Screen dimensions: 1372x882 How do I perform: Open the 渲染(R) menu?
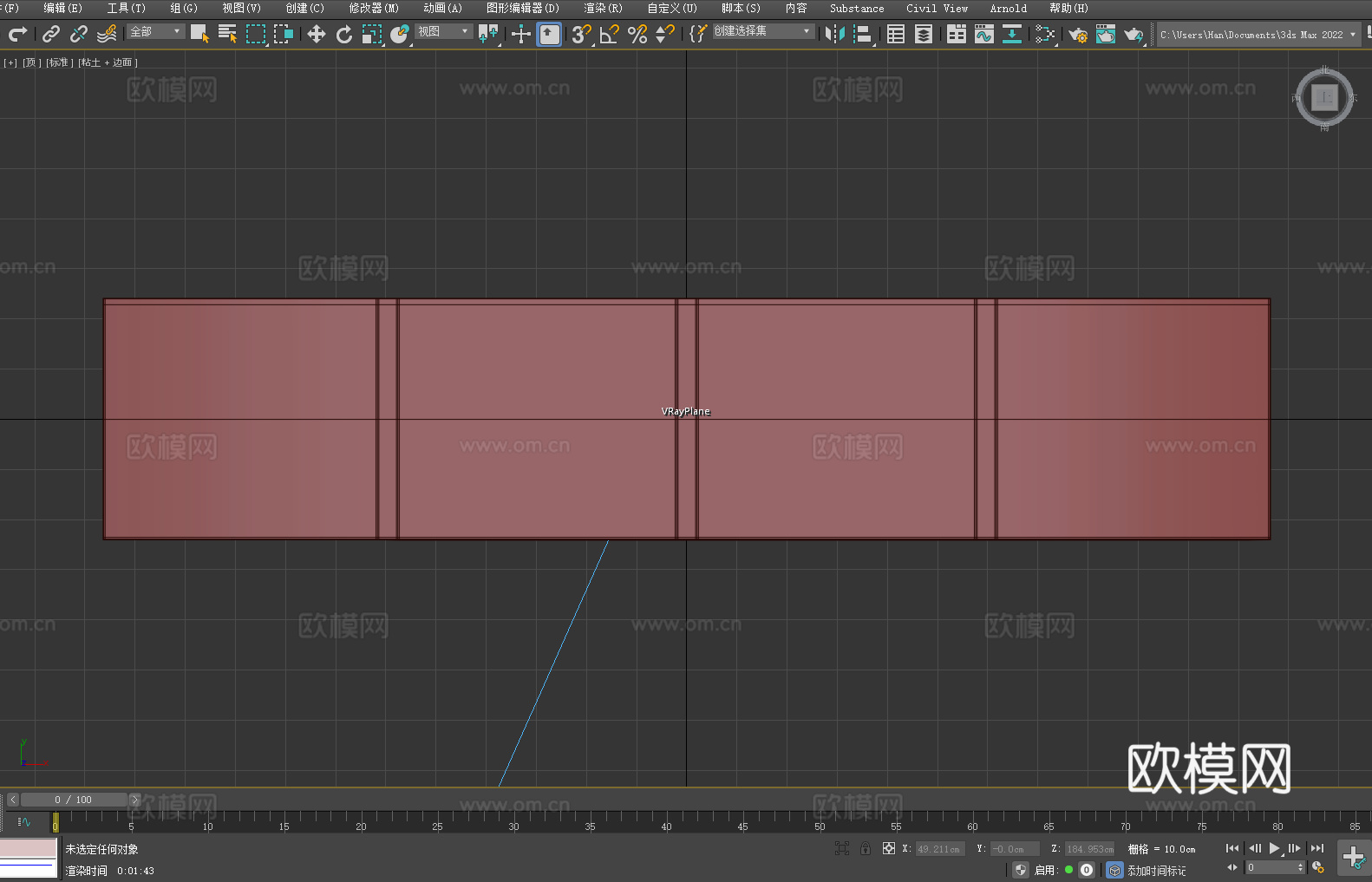tap(603, 8)
